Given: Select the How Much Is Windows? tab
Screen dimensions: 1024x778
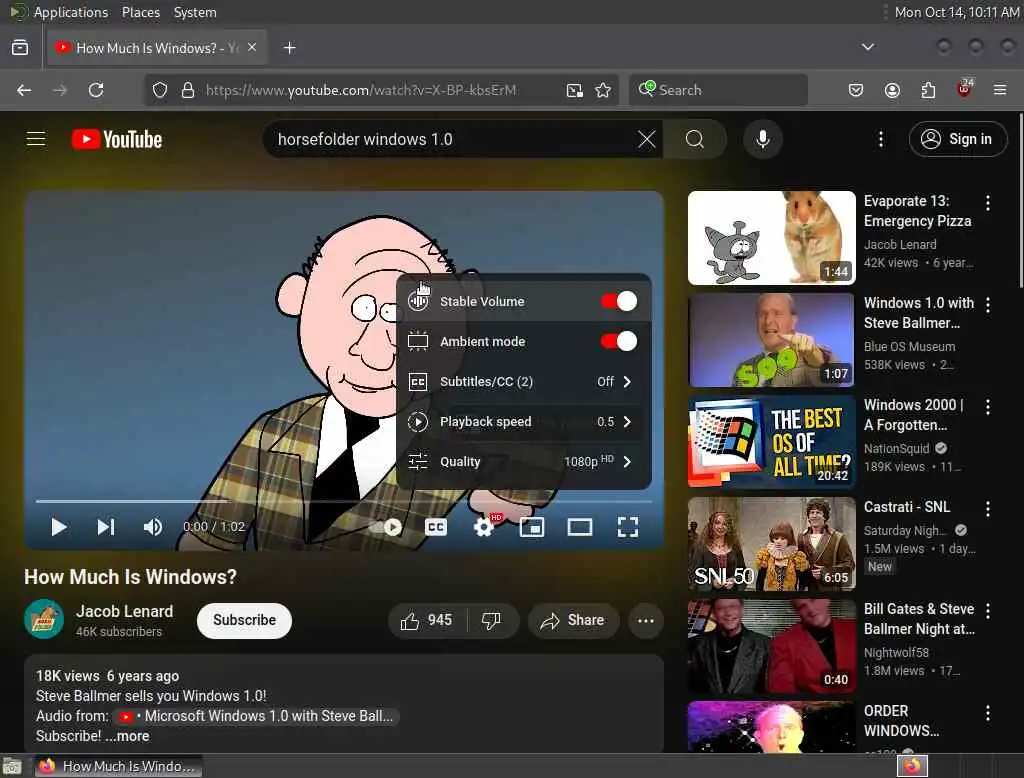Looking at the screenshot, I should click(157, 48).
